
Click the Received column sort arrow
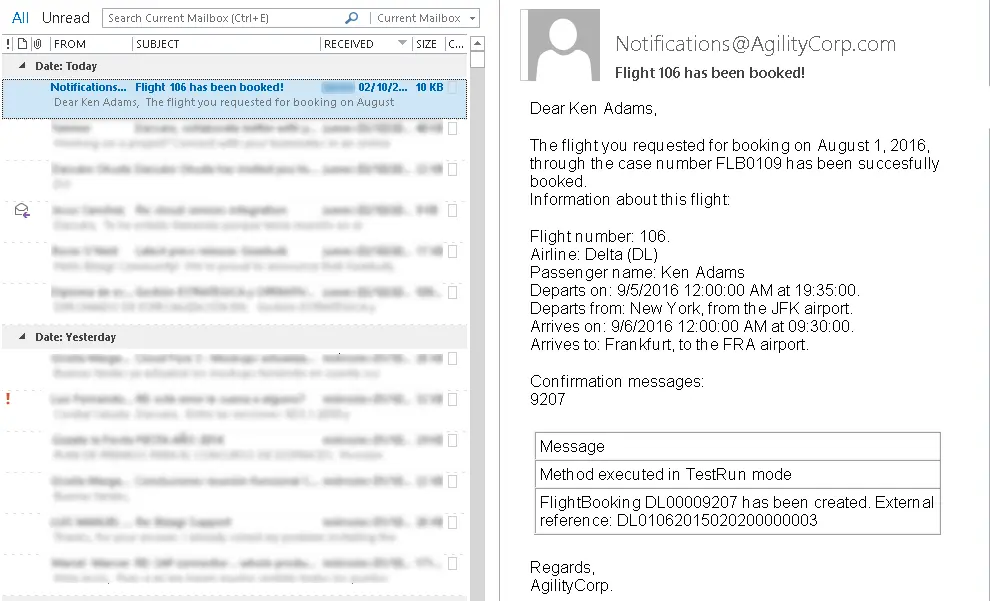[x=402, y=43]
